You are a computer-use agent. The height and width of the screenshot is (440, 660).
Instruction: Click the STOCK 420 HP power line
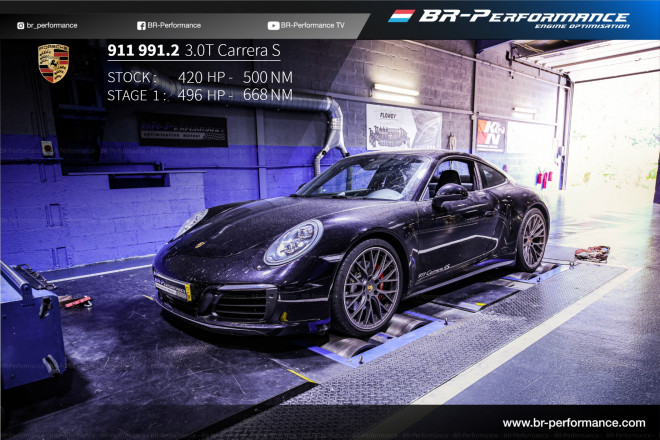[x=199, y=77]
